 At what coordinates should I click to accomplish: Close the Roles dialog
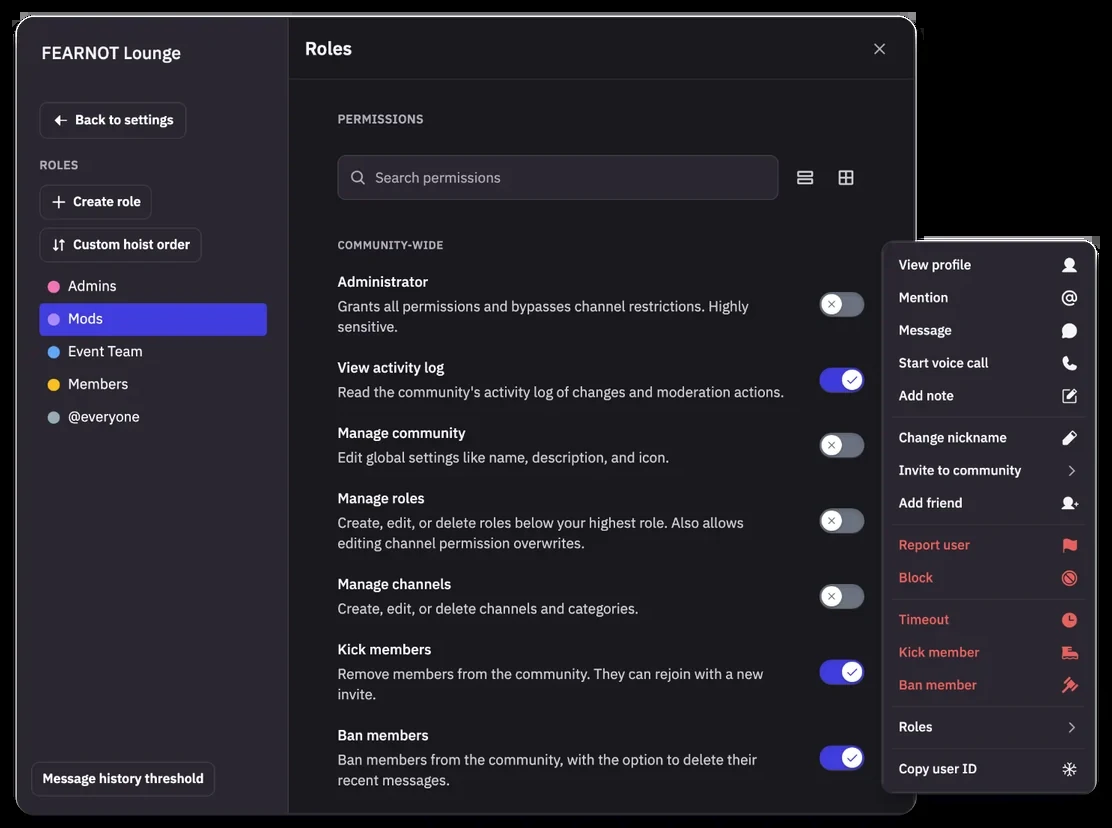click(879, 49)
